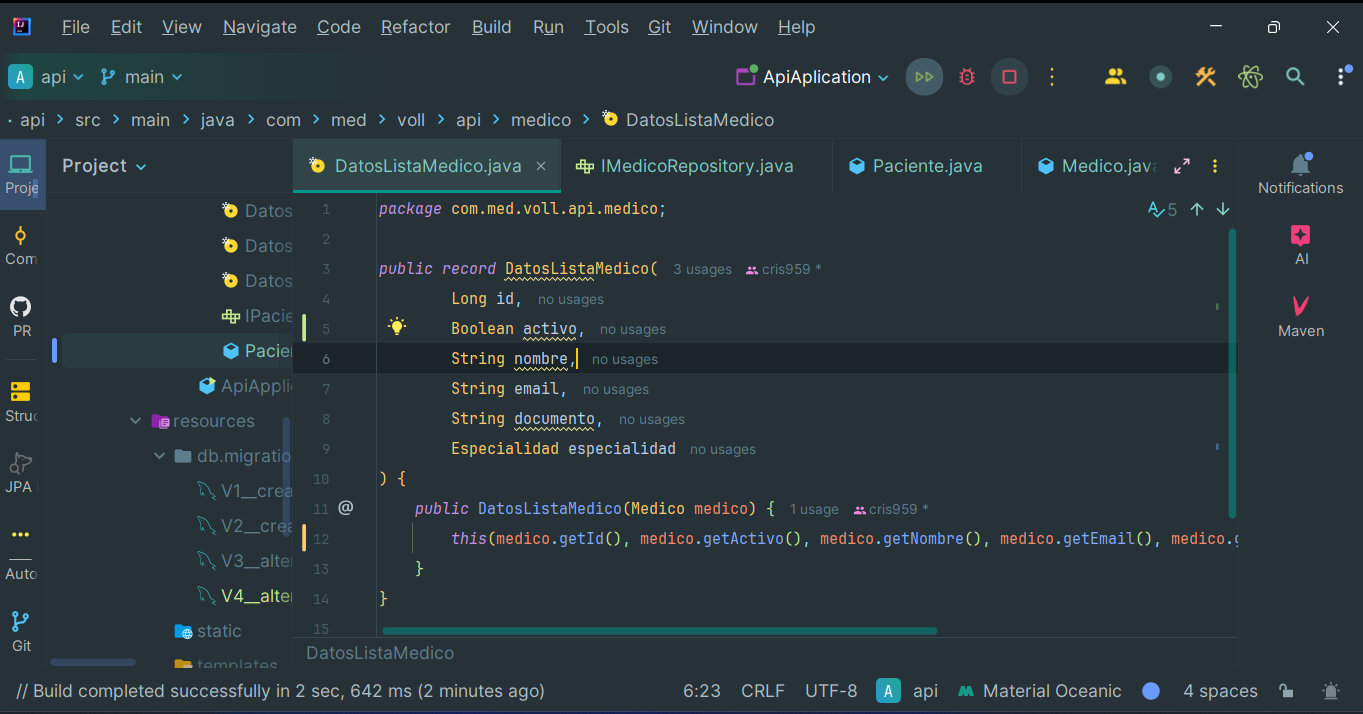Go to previous highlighted problem arrow

1197,210
